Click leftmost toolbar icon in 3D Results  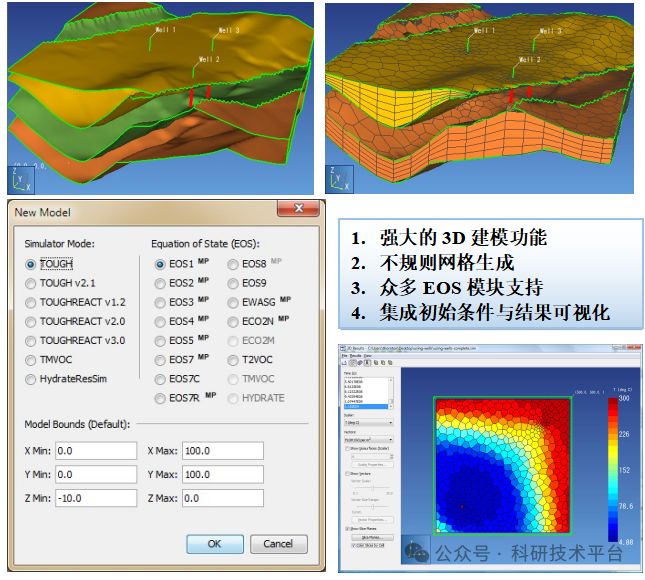[x=344, y=363]
